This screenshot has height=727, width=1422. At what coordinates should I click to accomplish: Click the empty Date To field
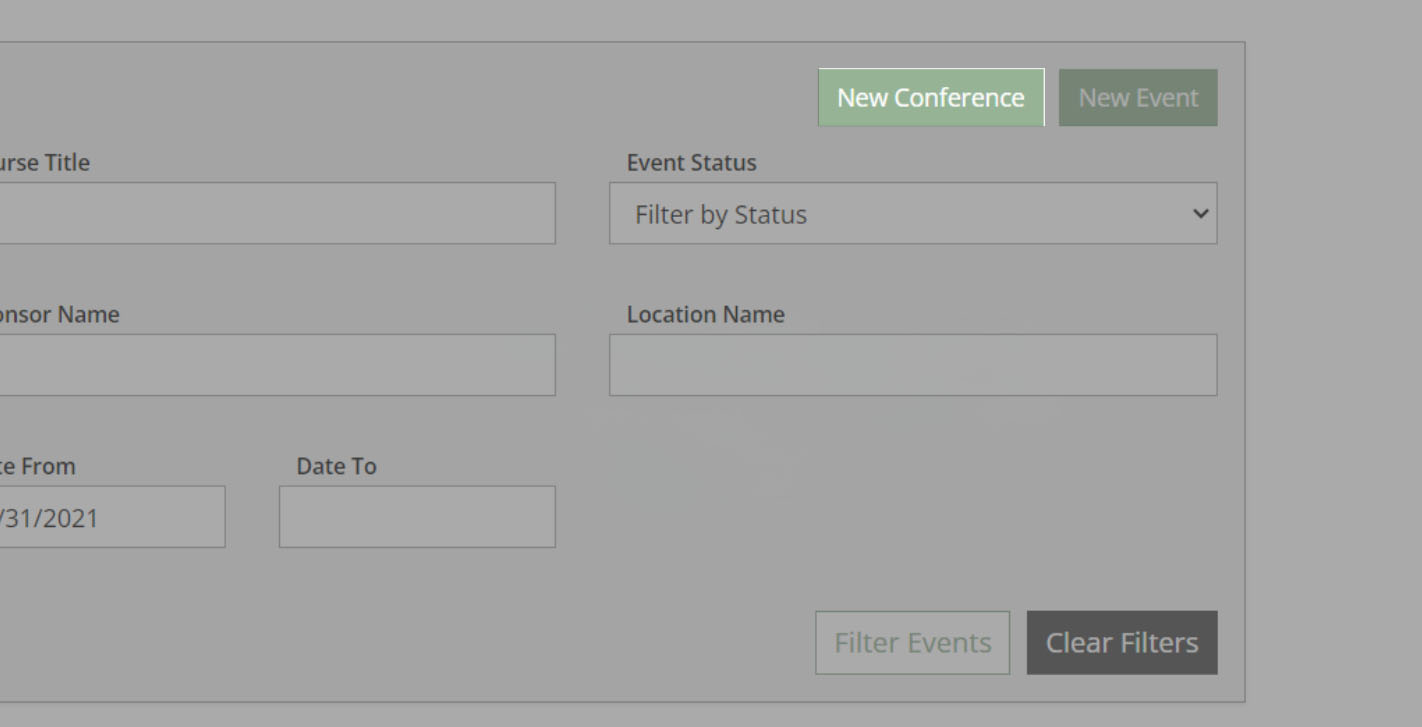[x=417, y=517]
